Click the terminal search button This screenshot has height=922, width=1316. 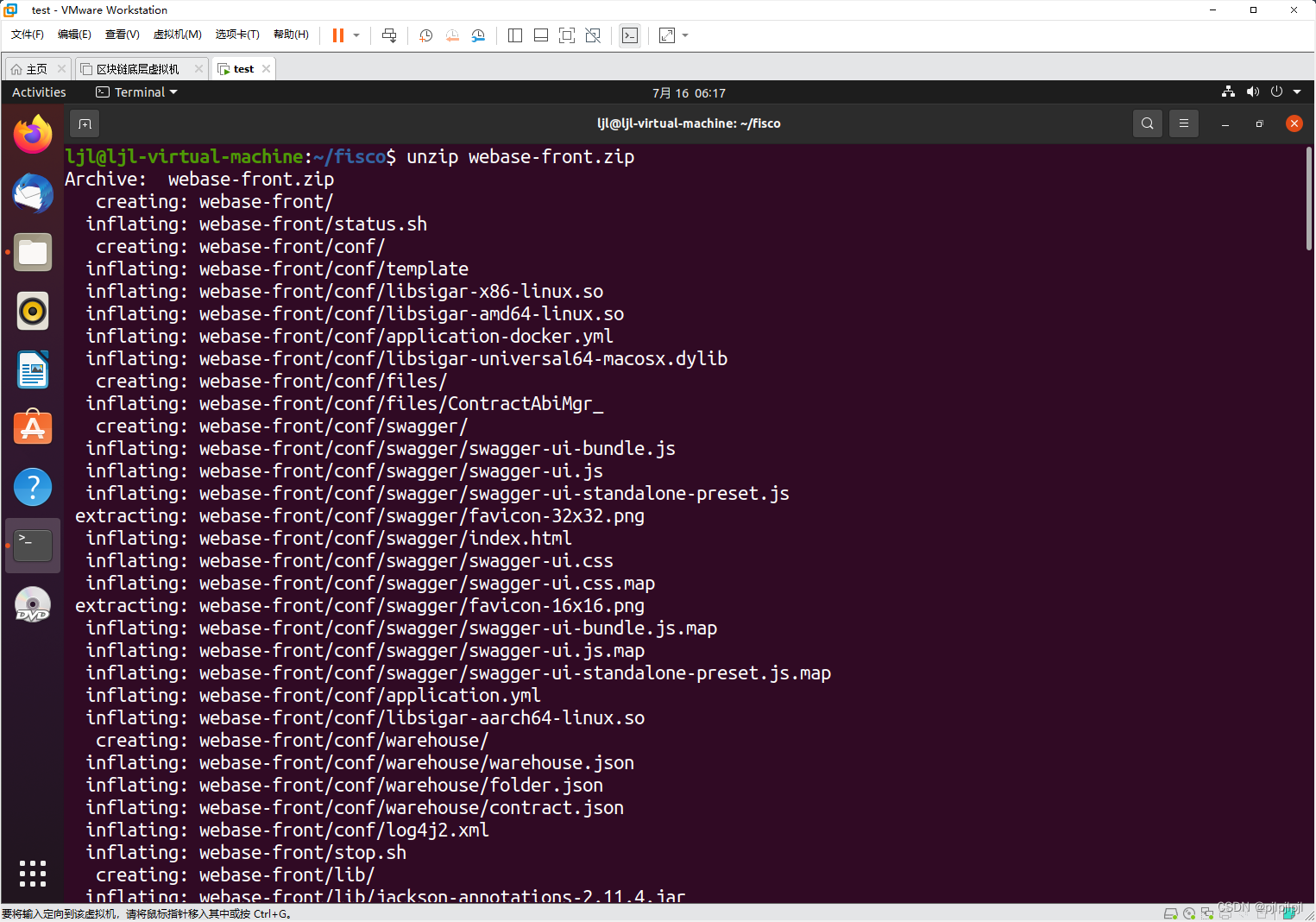pos(1147,123)
